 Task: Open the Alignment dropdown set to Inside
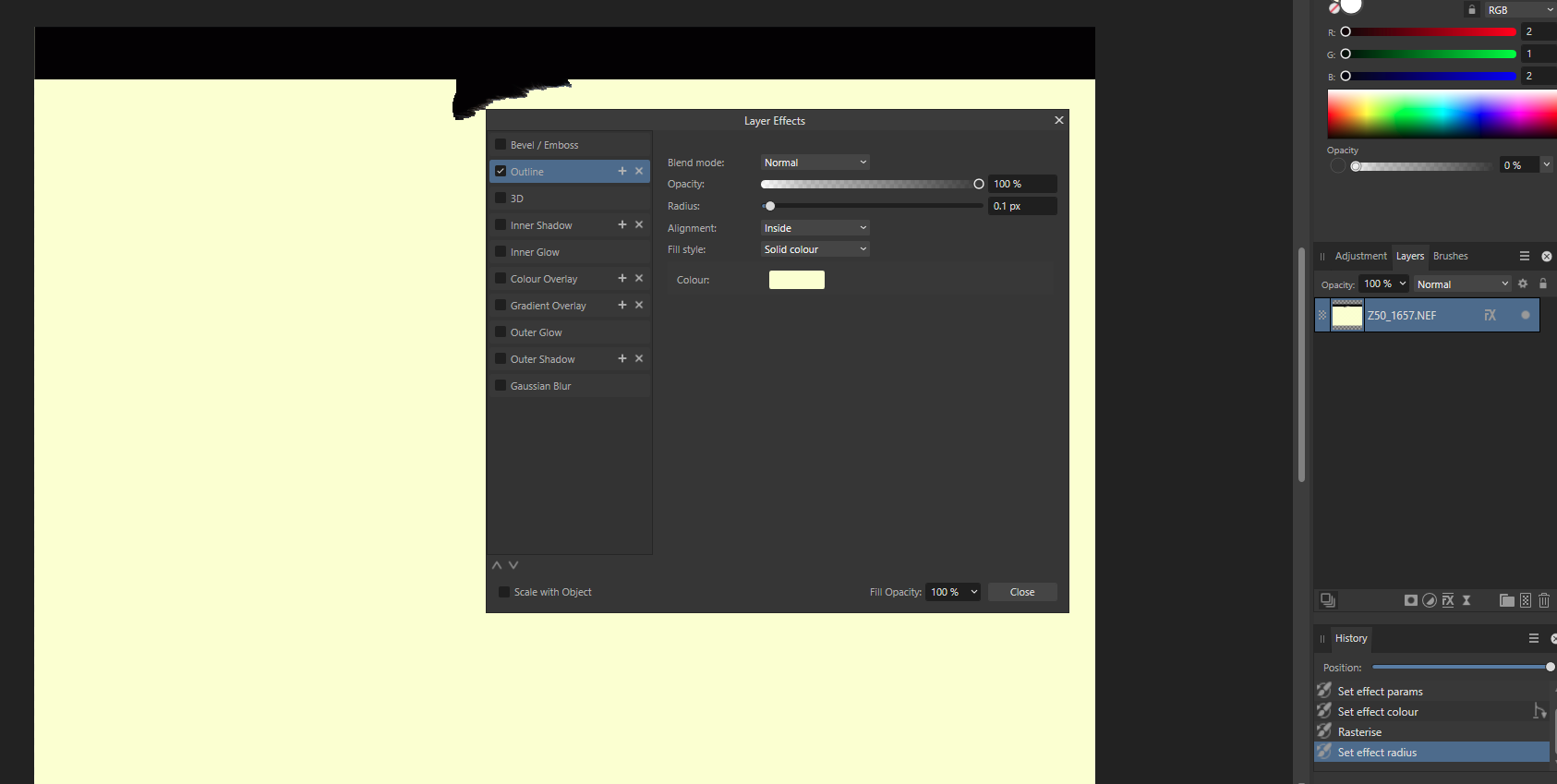click(815, 228)
